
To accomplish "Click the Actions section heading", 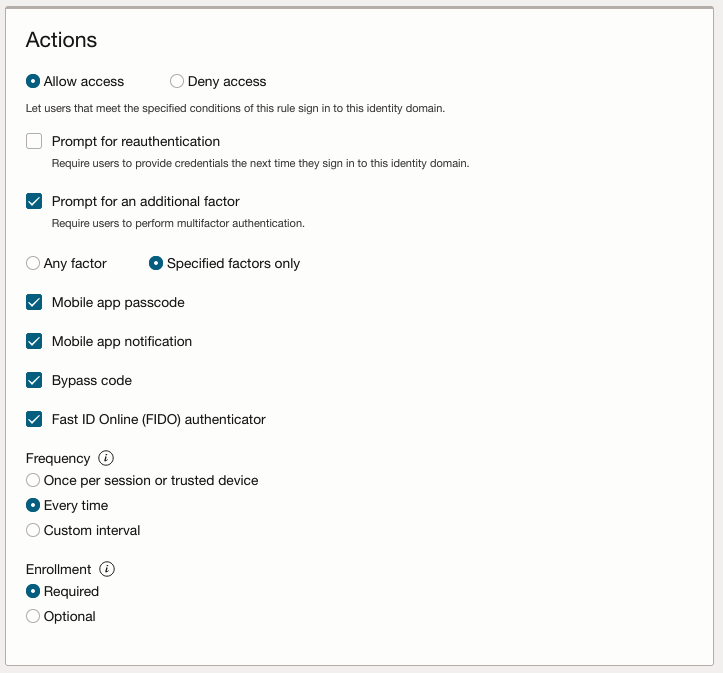I will [x=61, y=40].
